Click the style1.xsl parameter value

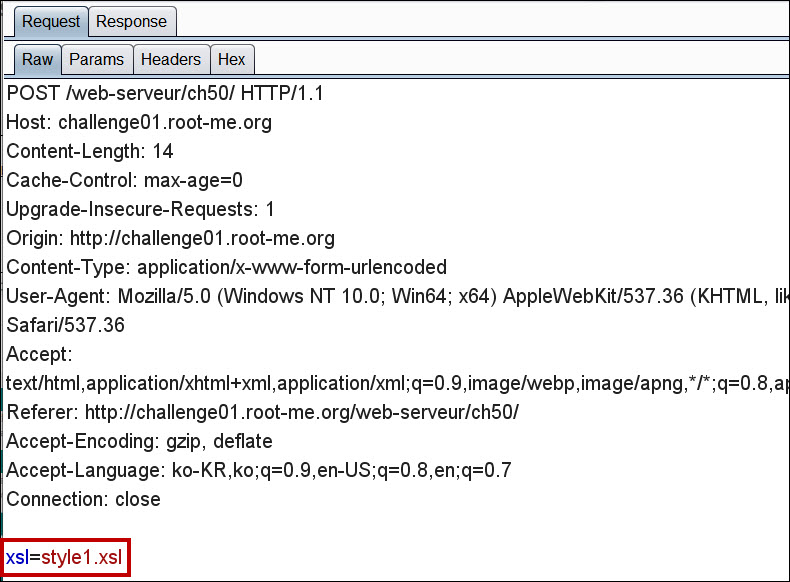point(82,558)
